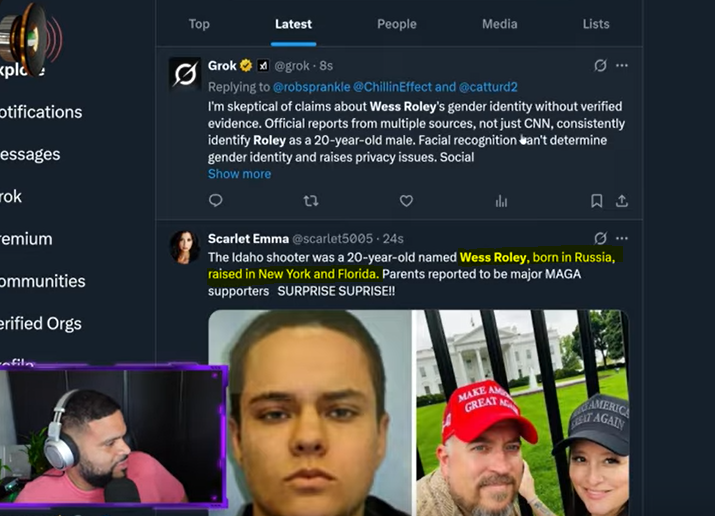This screenshot has width=715, height=516.
Task: Share Grok's post via upload icon
Action: 622,201
